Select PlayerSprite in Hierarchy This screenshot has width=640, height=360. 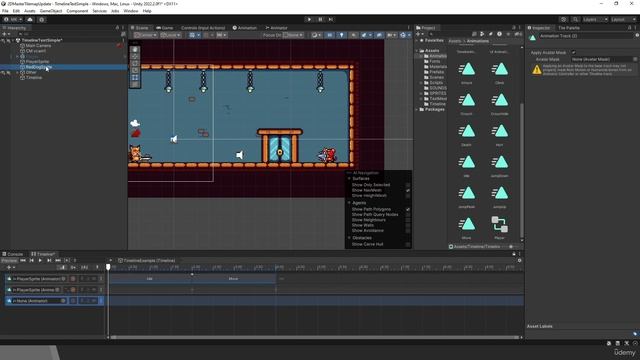[37, 62]
